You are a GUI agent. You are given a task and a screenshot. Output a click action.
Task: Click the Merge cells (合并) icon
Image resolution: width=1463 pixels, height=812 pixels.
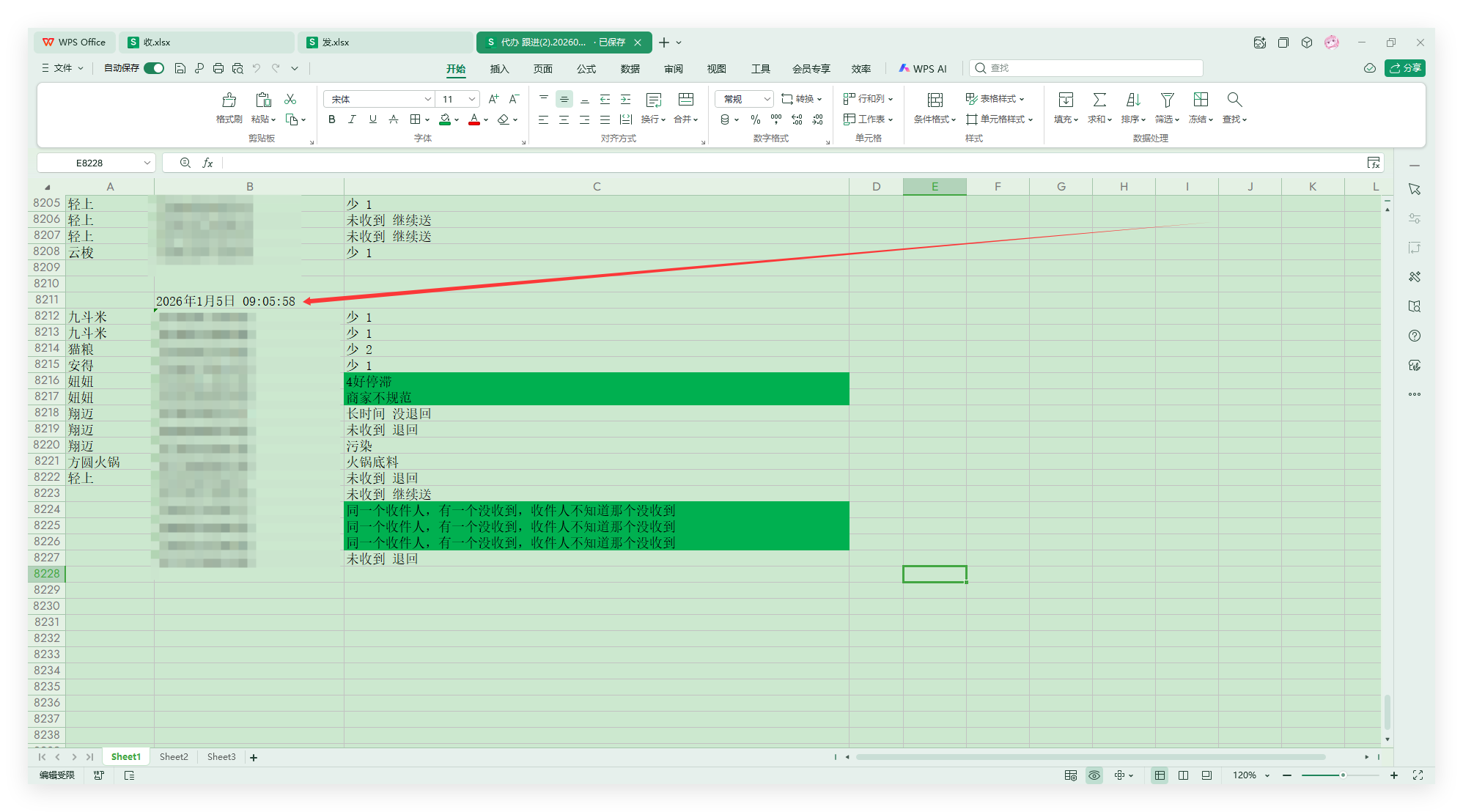pos(685,100)
